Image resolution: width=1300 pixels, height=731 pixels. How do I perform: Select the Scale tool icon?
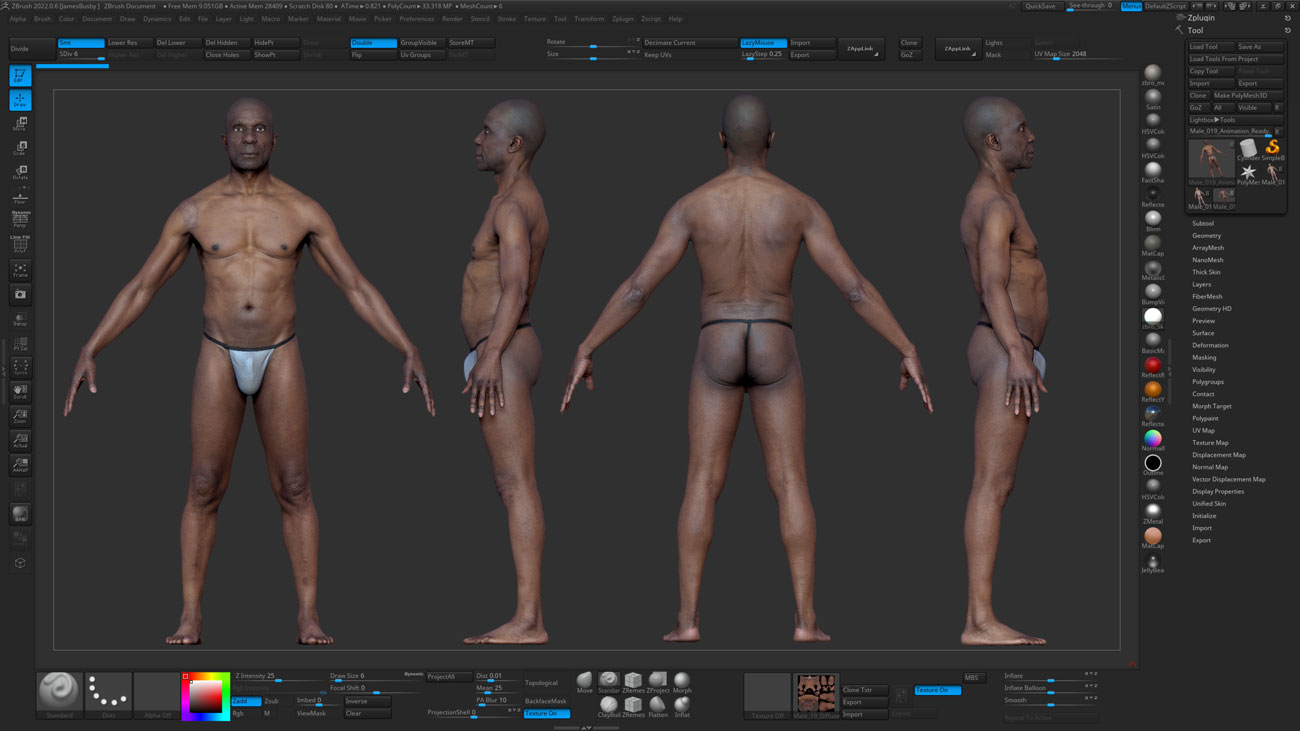coord(20,148)
